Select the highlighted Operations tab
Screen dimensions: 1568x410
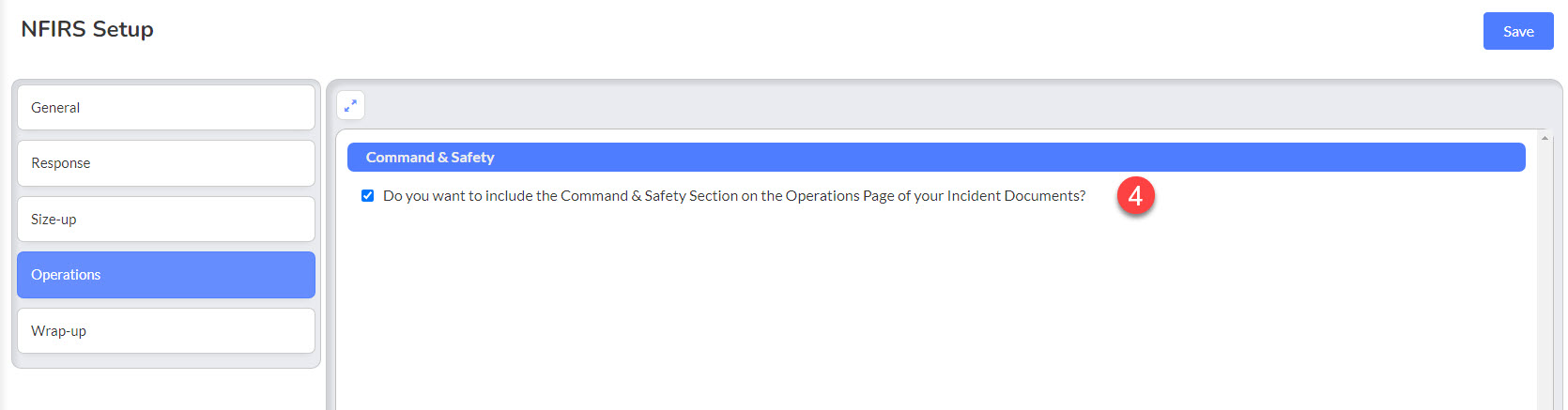coord(166,275)
